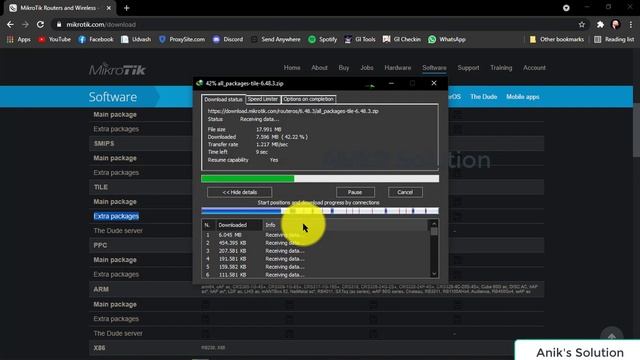Open the Training nav item

pos(501,68)
